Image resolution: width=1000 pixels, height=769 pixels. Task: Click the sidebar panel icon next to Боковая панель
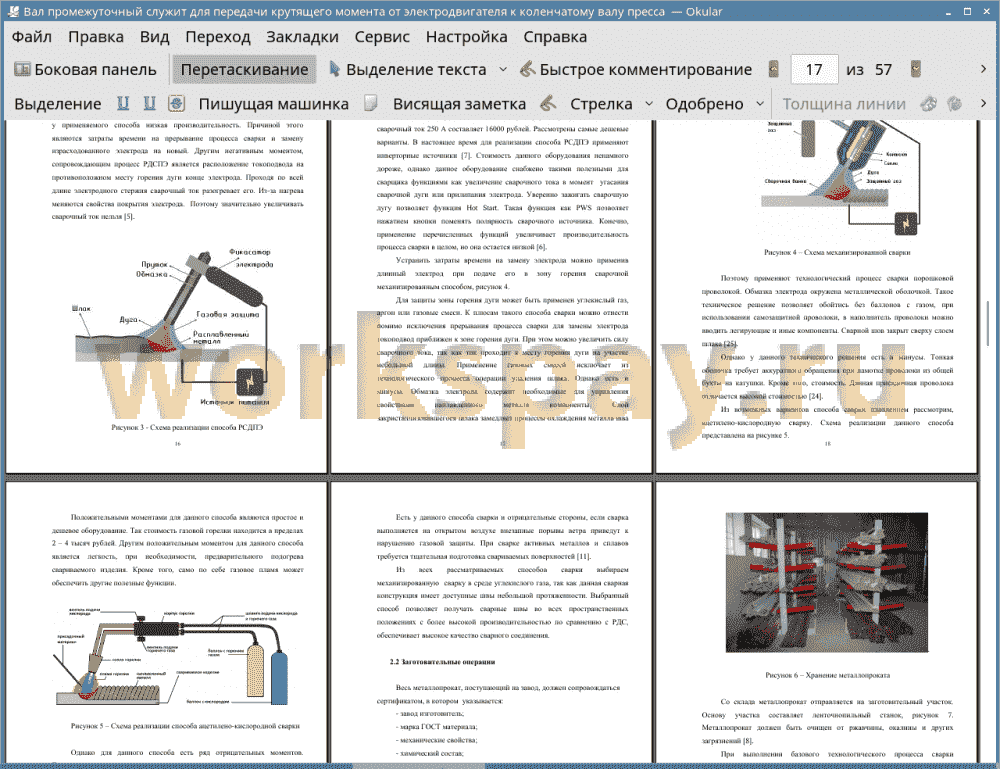[x=22, y=69]
